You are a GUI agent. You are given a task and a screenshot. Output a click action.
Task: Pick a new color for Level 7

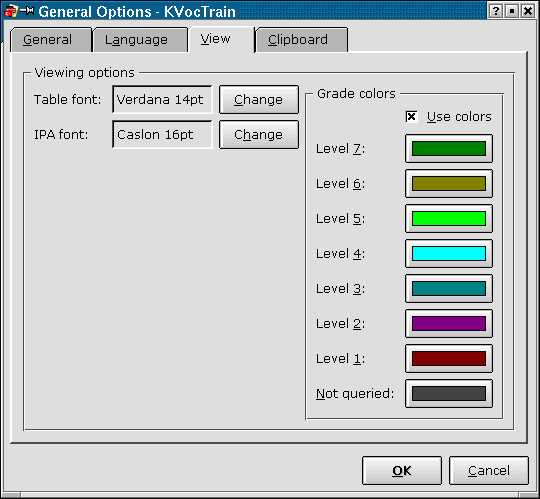tap(449, 148)
